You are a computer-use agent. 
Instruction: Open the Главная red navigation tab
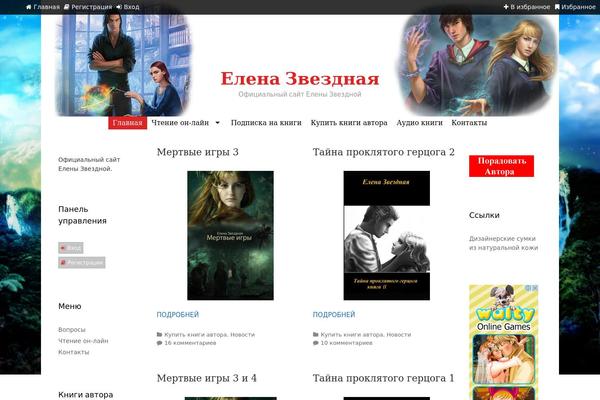coord(127,123)
